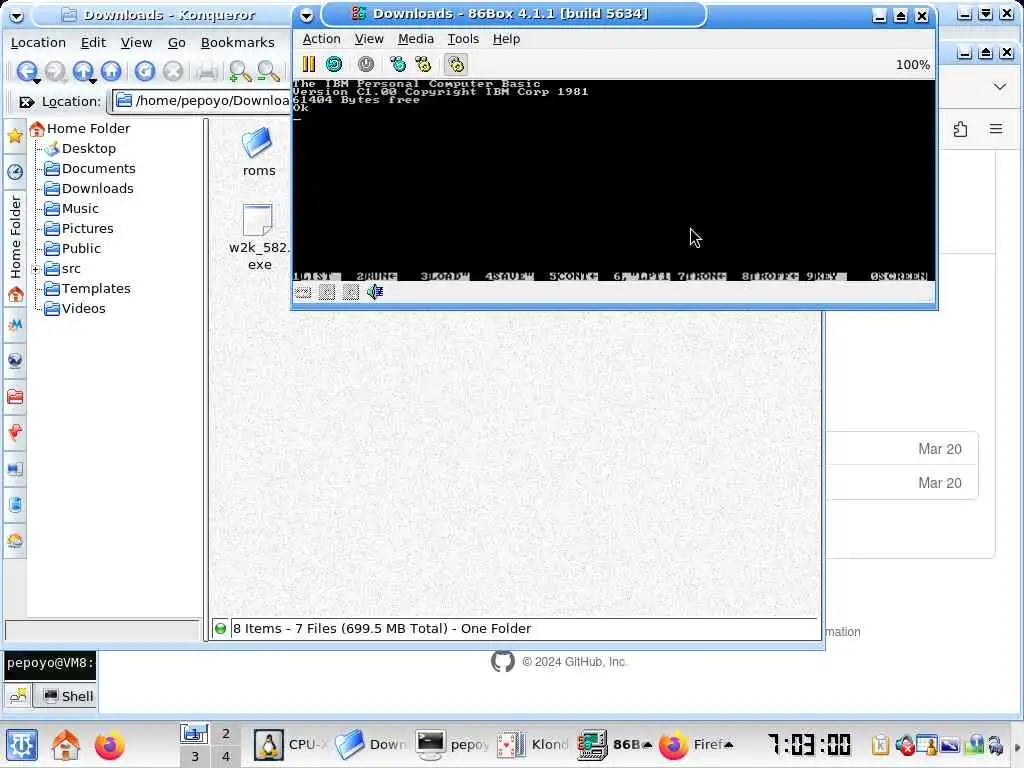Open the KDE K menu launcher
Viewport: 1024px width, 768px height.
point(22,745)
